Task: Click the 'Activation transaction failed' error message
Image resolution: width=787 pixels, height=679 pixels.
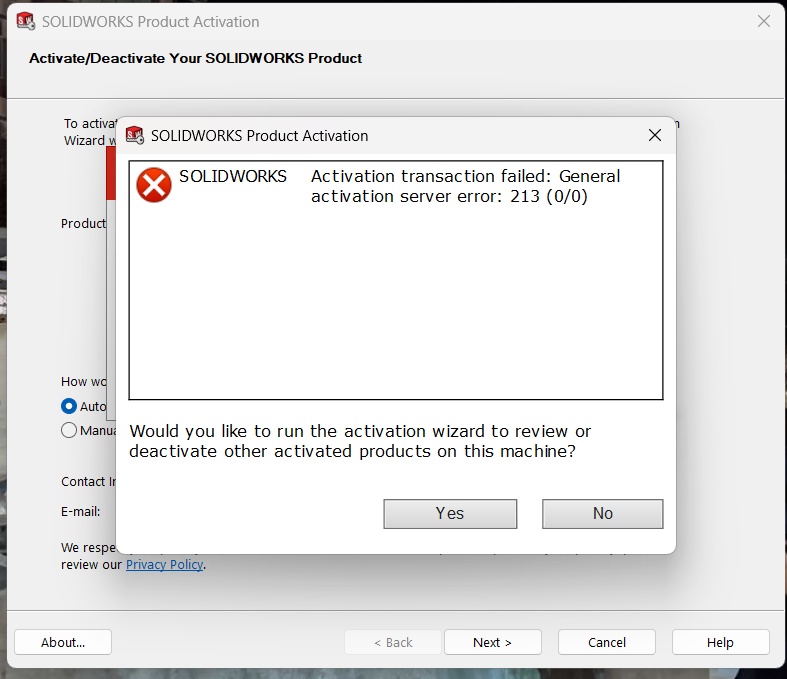Action: click(x=465, y=186)
